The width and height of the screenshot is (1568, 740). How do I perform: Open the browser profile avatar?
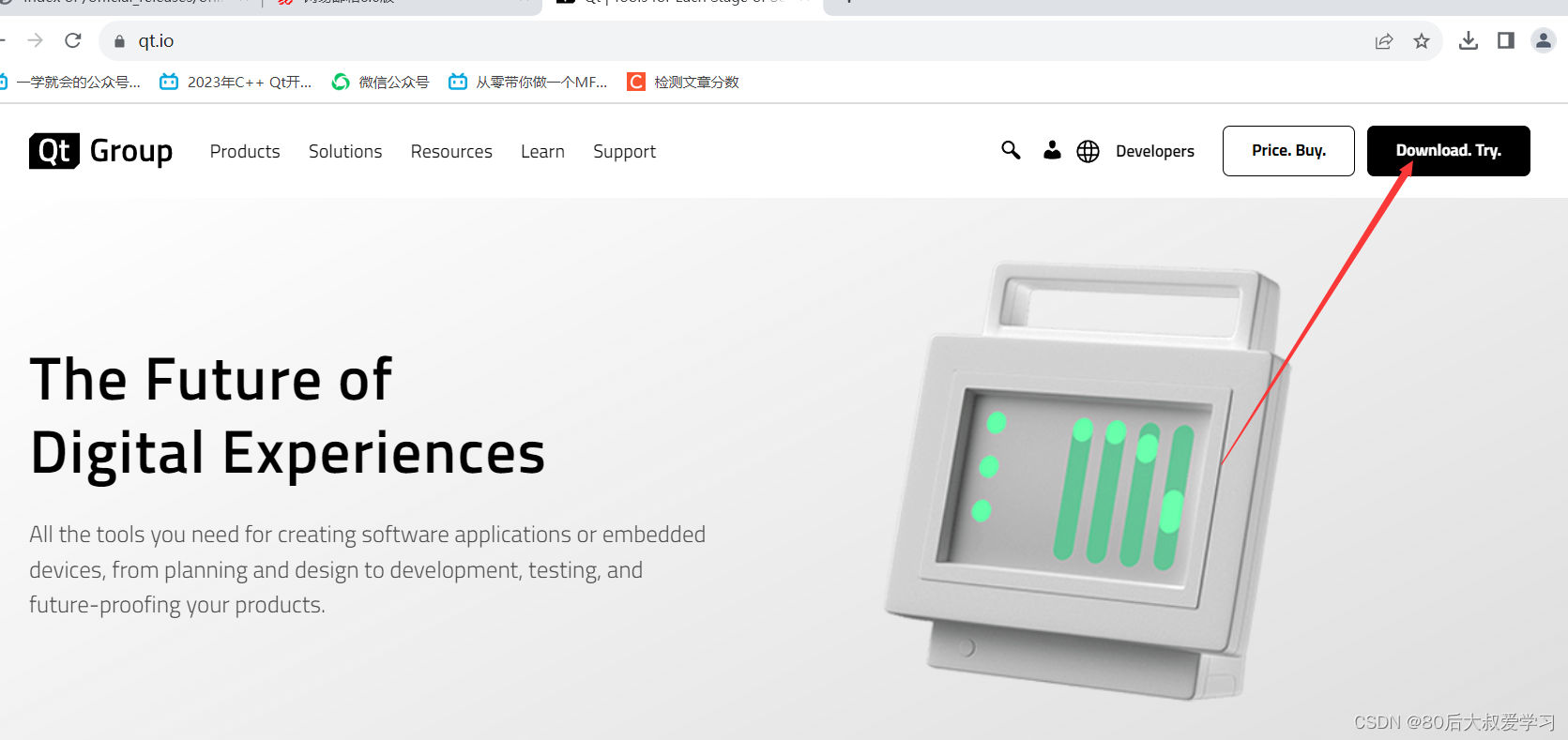(x=1544, y=40)
